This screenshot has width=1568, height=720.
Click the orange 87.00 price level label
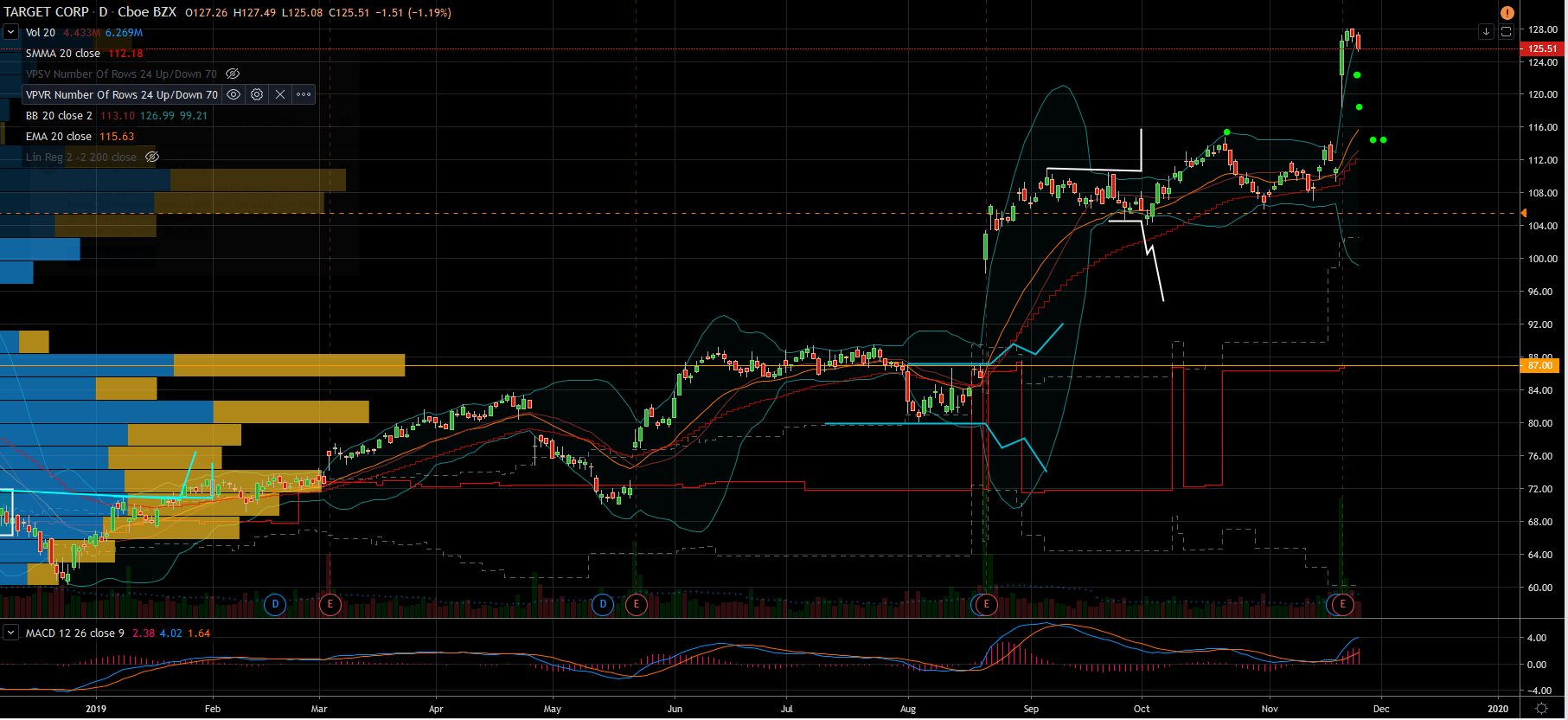pyautogui.click(x=1540, y=365)
